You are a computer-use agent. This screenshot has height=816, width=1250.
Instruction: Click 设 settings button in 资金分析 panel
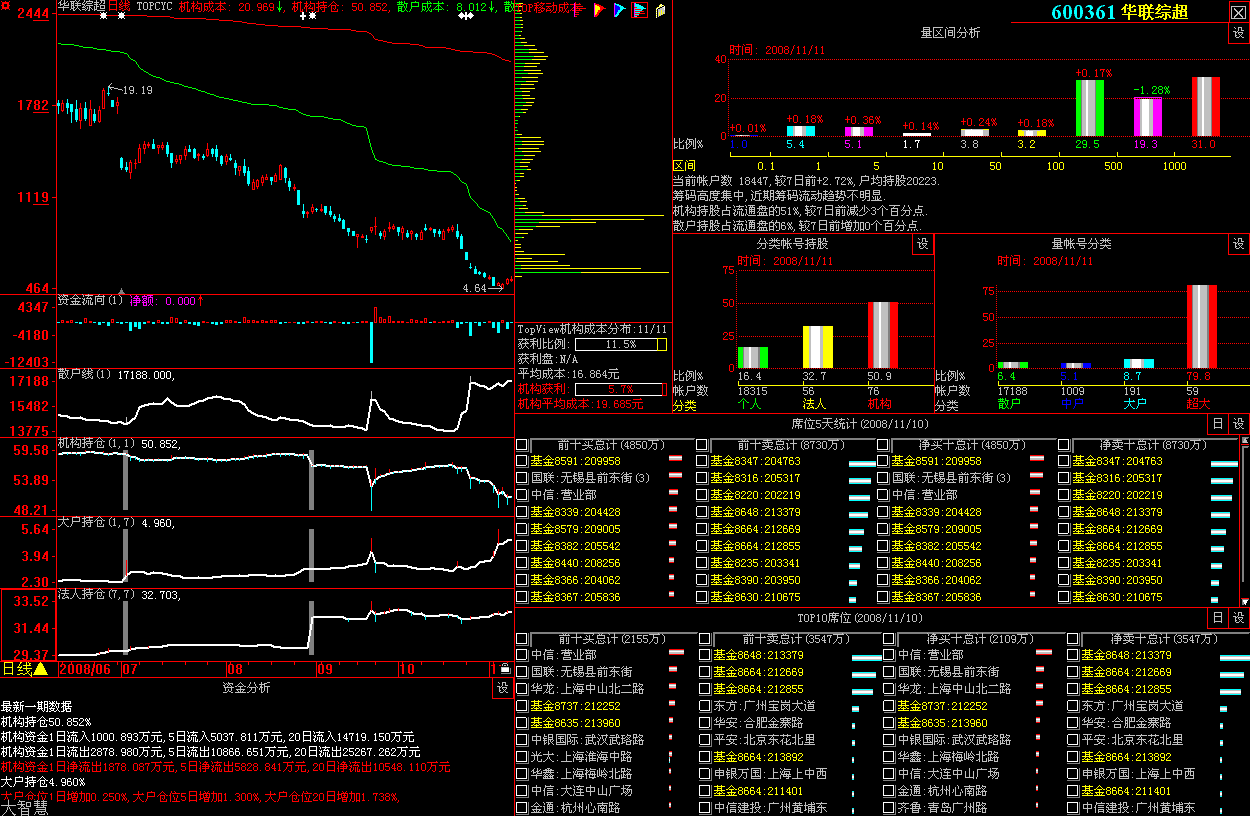503,688
